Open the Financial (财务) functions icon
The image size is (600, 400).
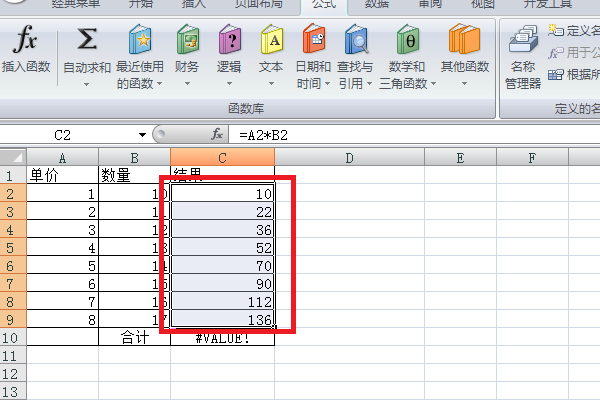188,39
